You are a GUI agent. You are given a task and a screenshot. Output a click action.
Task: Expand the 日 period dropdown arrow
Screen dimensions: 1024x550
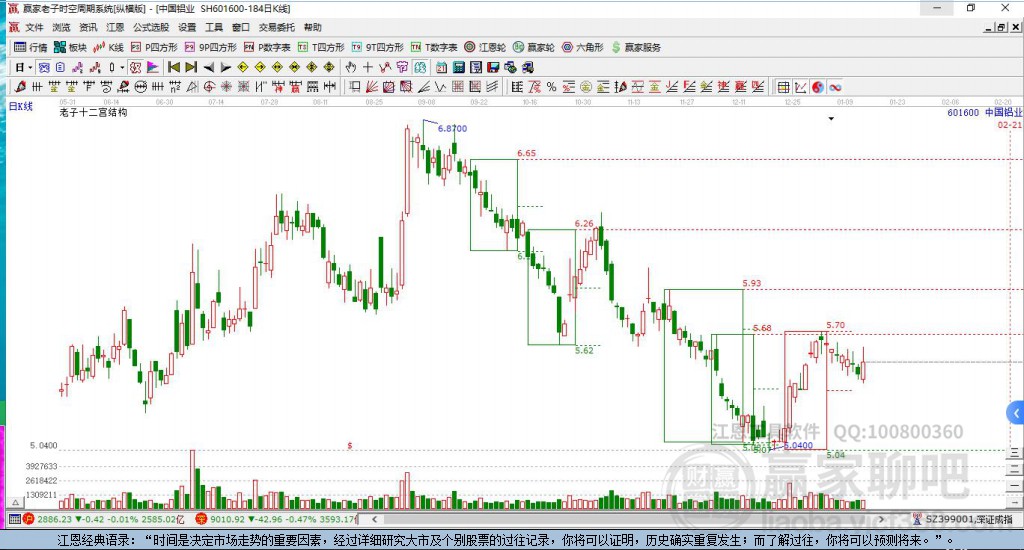30,67
